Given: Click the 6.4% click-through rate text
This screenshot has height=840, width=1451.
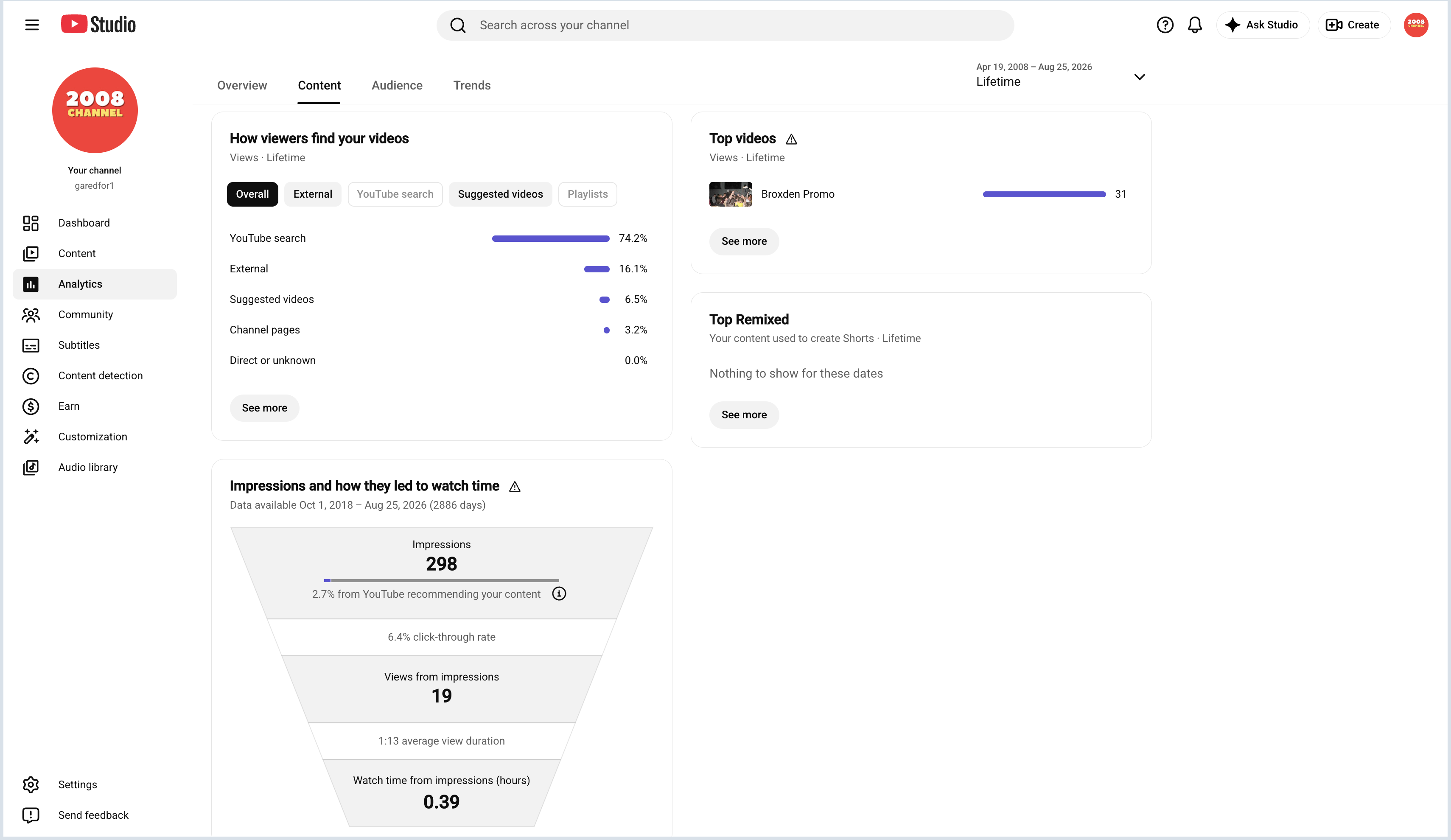Looking at the screenshot, I should point(442,637).
